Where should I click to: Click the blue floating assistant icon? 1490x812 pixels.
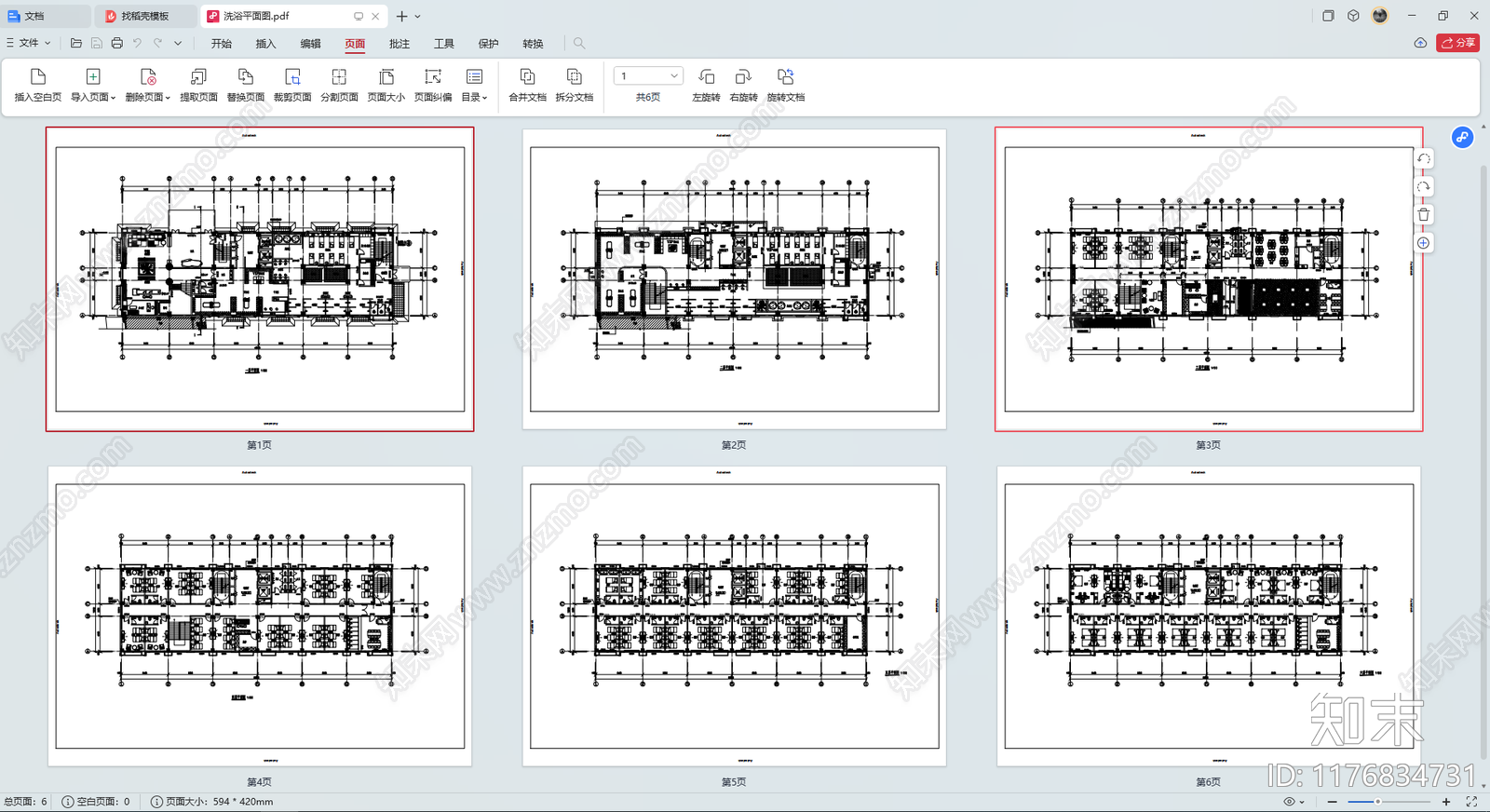[x=1463, y=138]
